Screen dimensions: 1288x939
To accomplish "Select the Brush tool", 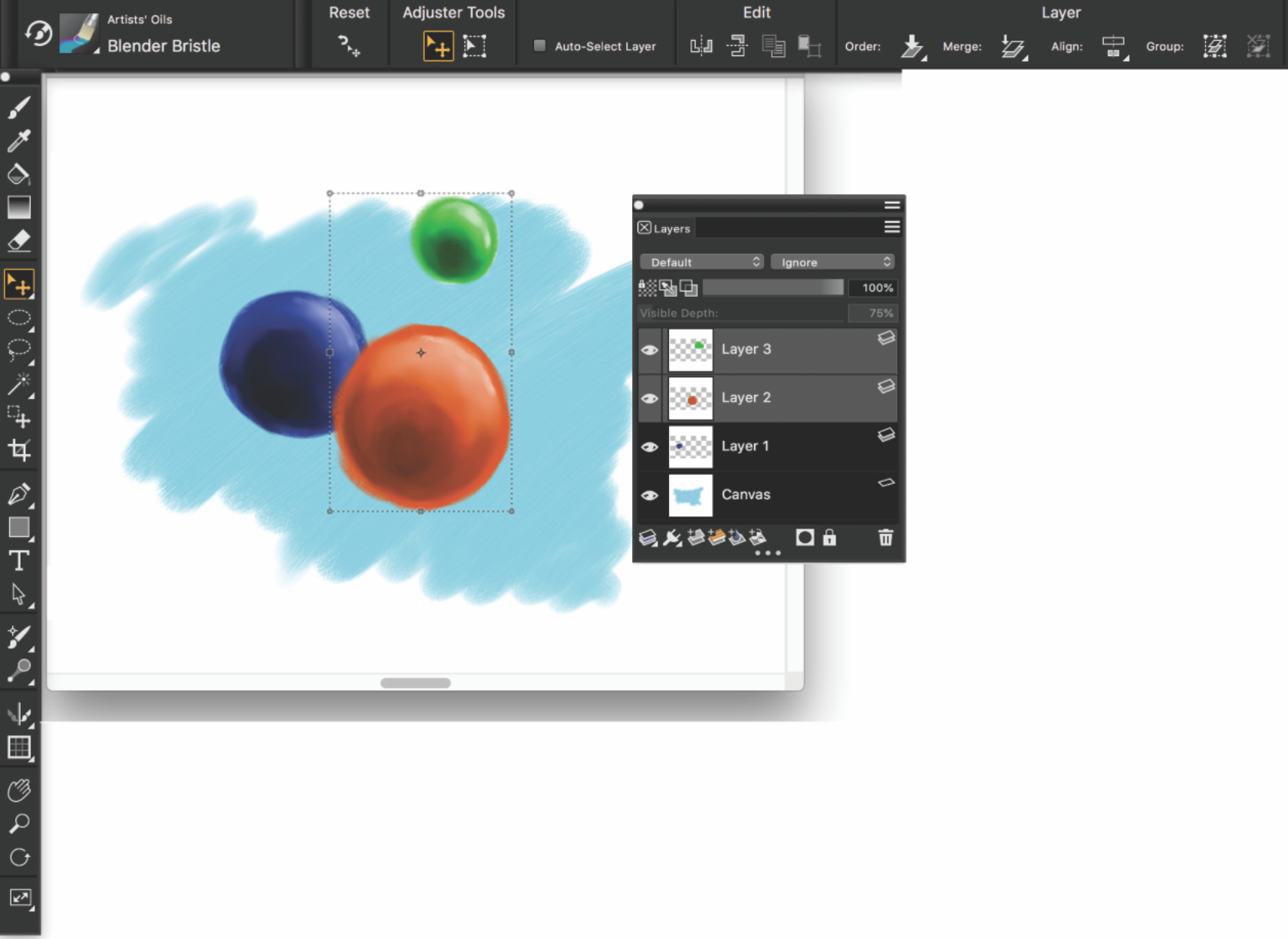I will pyautogui.click(x=19, y=107).
